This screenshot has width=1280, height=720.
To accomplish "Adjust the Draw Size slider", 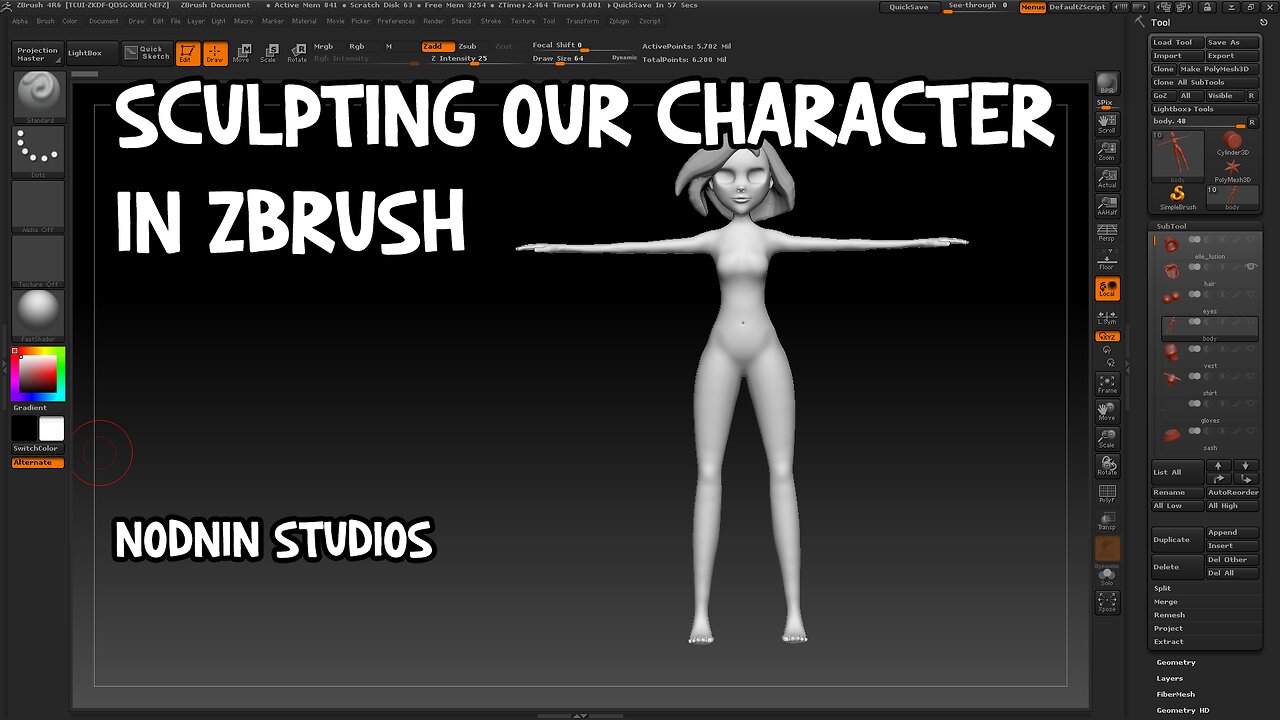I will (x=570, y=59).
